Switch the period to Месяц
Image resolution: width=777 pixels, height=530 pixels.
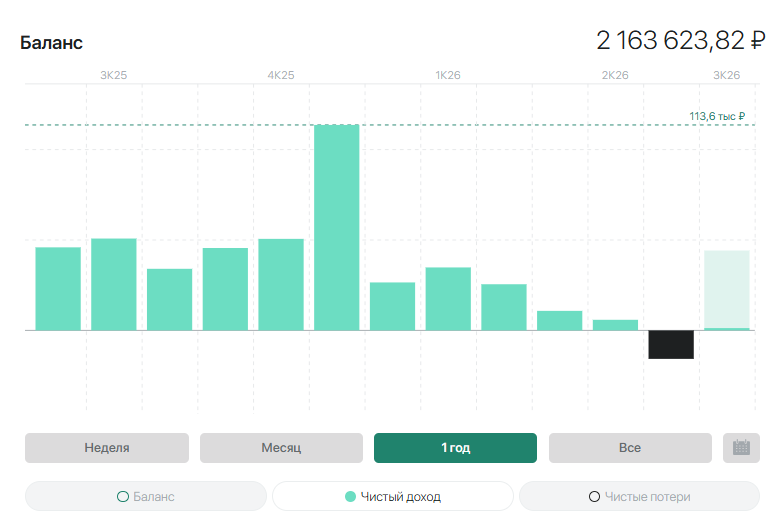(x=281, y=448)
